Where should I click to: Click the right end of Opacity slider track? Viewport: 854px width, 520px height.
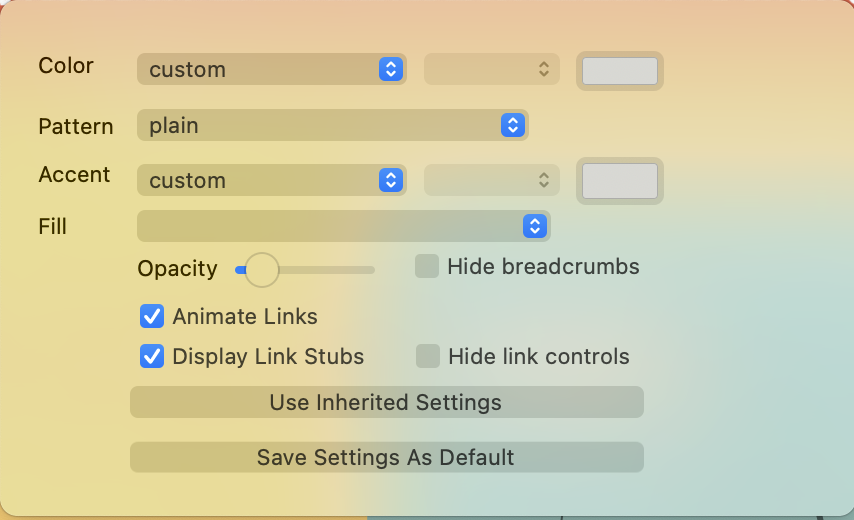click(x=370, y=269)
